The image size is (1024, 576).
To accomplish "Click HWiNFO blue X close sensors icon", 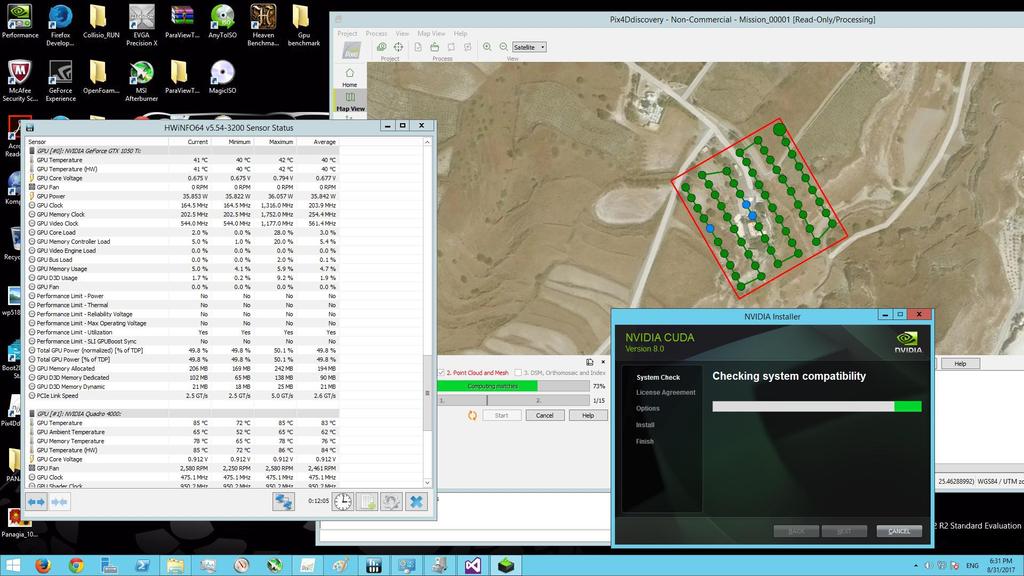I will 416,502.
